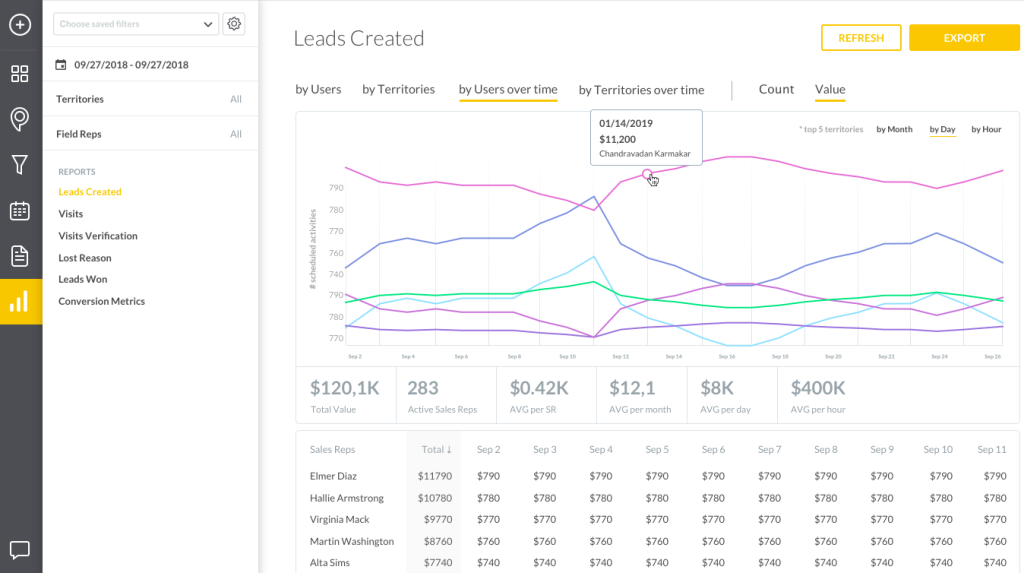Switch chart granularity to by Hour
The width and height of the screenshot is (1024, 573).
pyautogui.click(x=986, y=129)
